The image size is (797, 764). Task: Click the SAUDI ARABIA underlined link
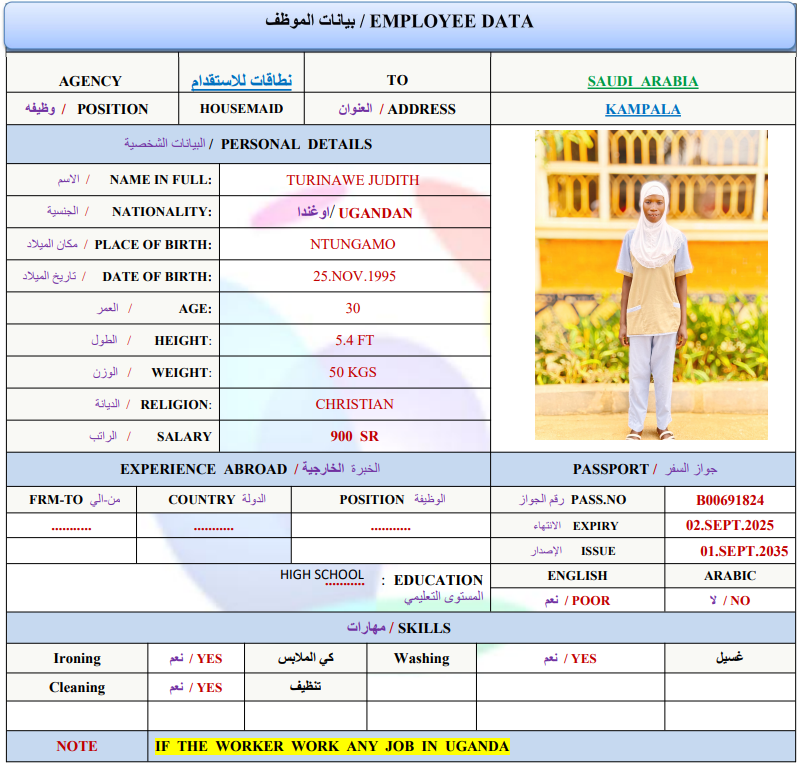pyautogui.click(x=642, y=81)
